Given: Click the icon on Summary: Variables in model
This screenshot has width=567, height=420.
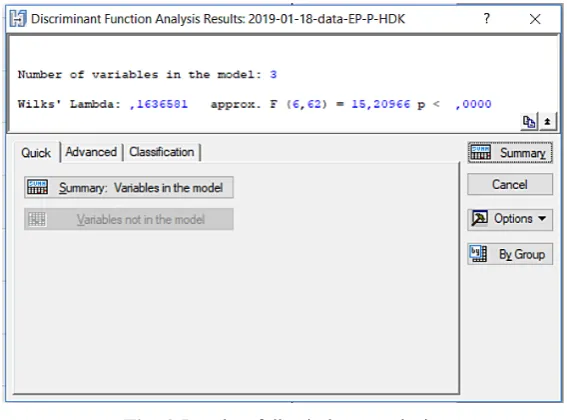Looking at the screenshot, I should [37, 187].
